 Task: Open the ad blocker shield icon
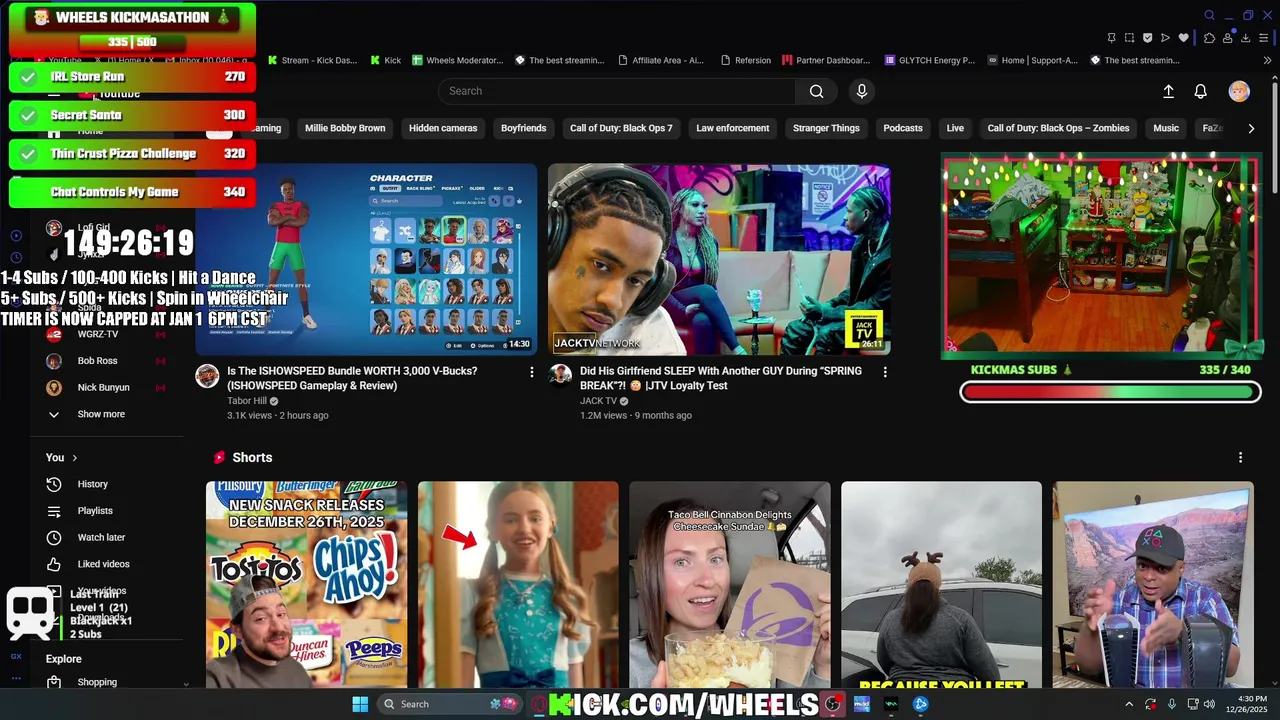[1147, 38]
